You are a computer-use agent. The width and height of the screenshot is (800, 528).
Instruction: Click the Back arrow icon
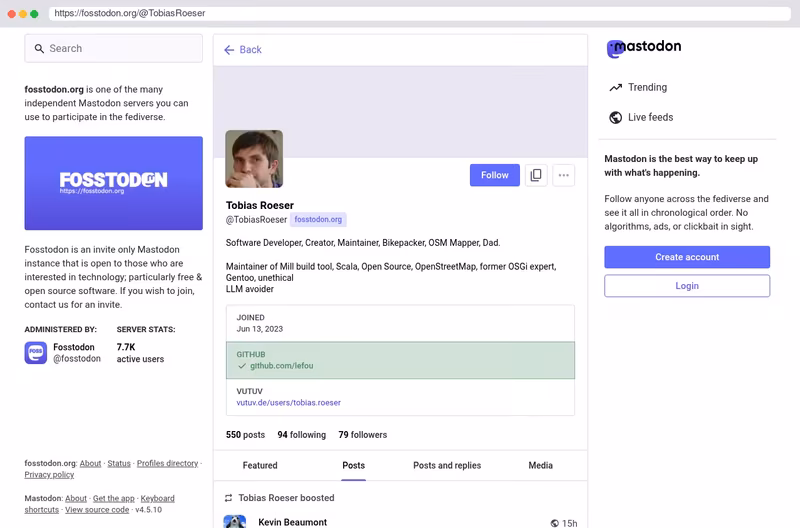[229, 49]
